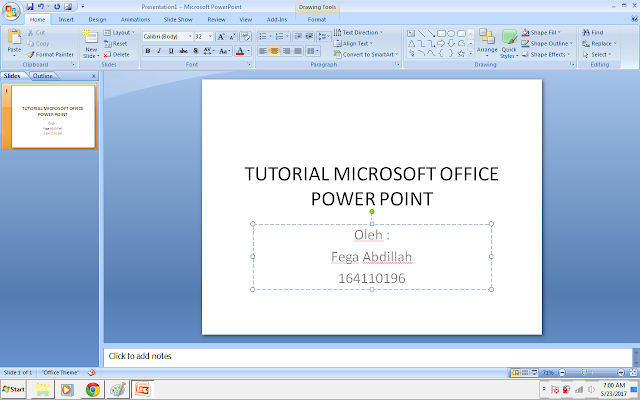Open the Drawing Tools Format tab
640x400 pixels.
[x=317, y=19]
